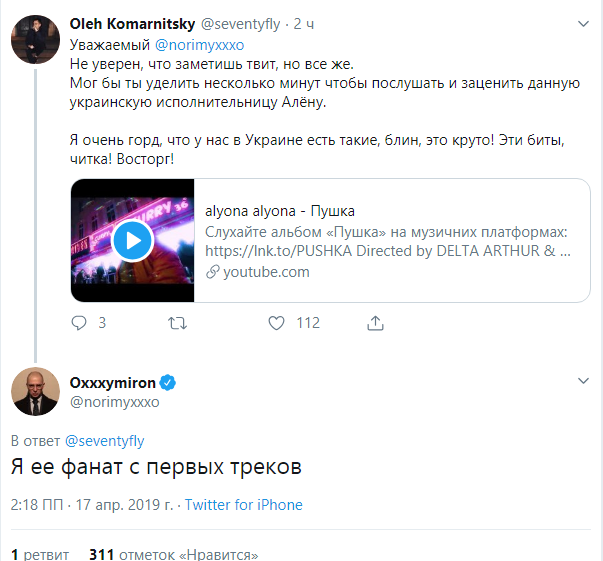Image resolution: width=603 pixels, height=561 pixels.
Task: Open the @seventyfly reply-to link
Action: pyautogui.click(x=105, y=440)
